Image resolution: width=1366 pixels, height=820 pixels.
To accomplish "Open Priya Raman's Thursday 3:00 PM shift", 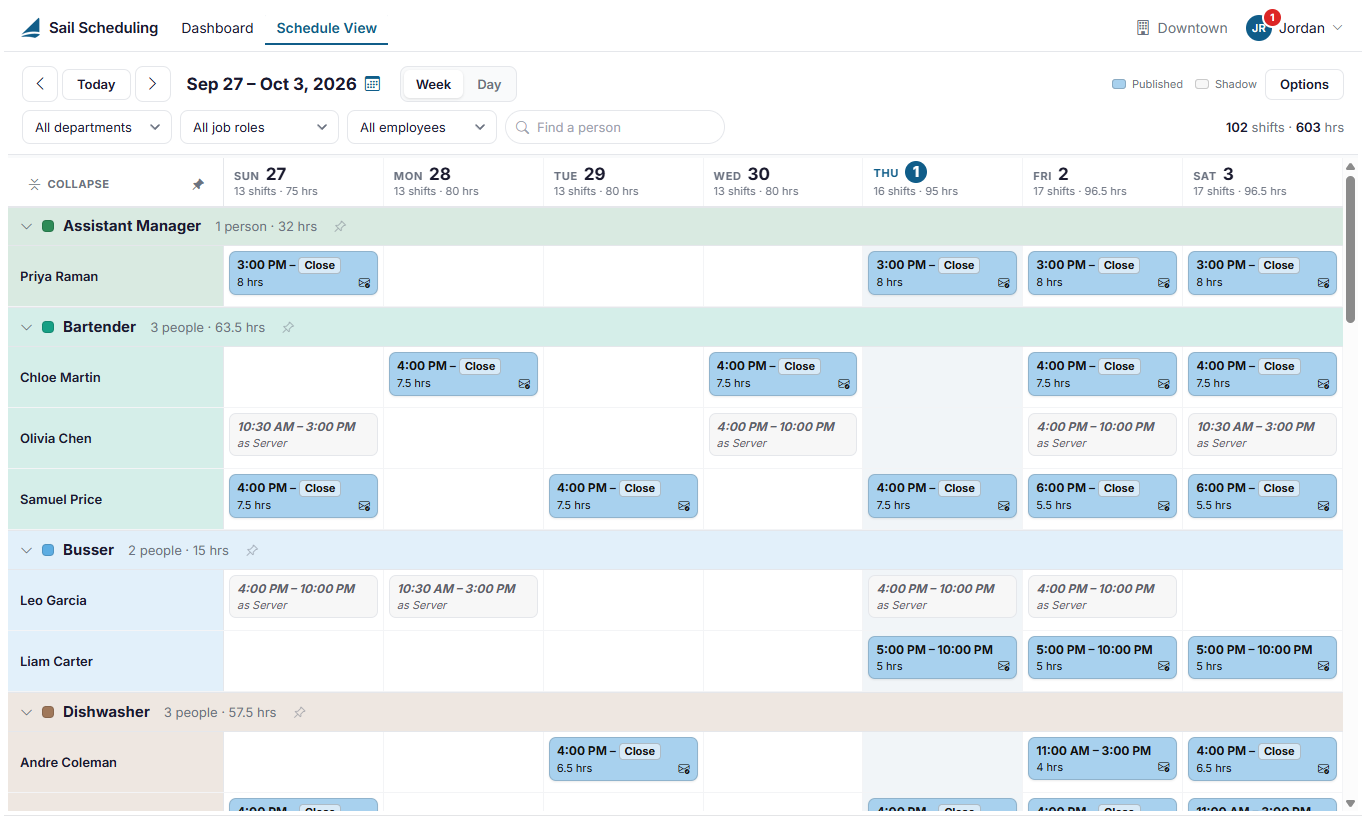I will click(x=942, y=273).
